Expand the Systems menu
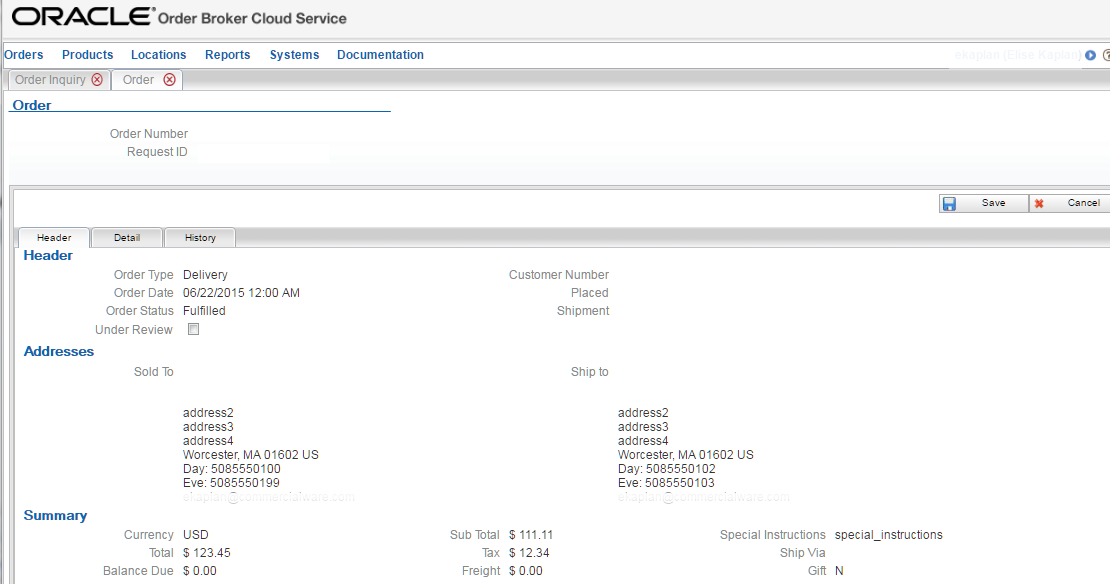Screen dimensions: 1110x584 tap(294, 55)
